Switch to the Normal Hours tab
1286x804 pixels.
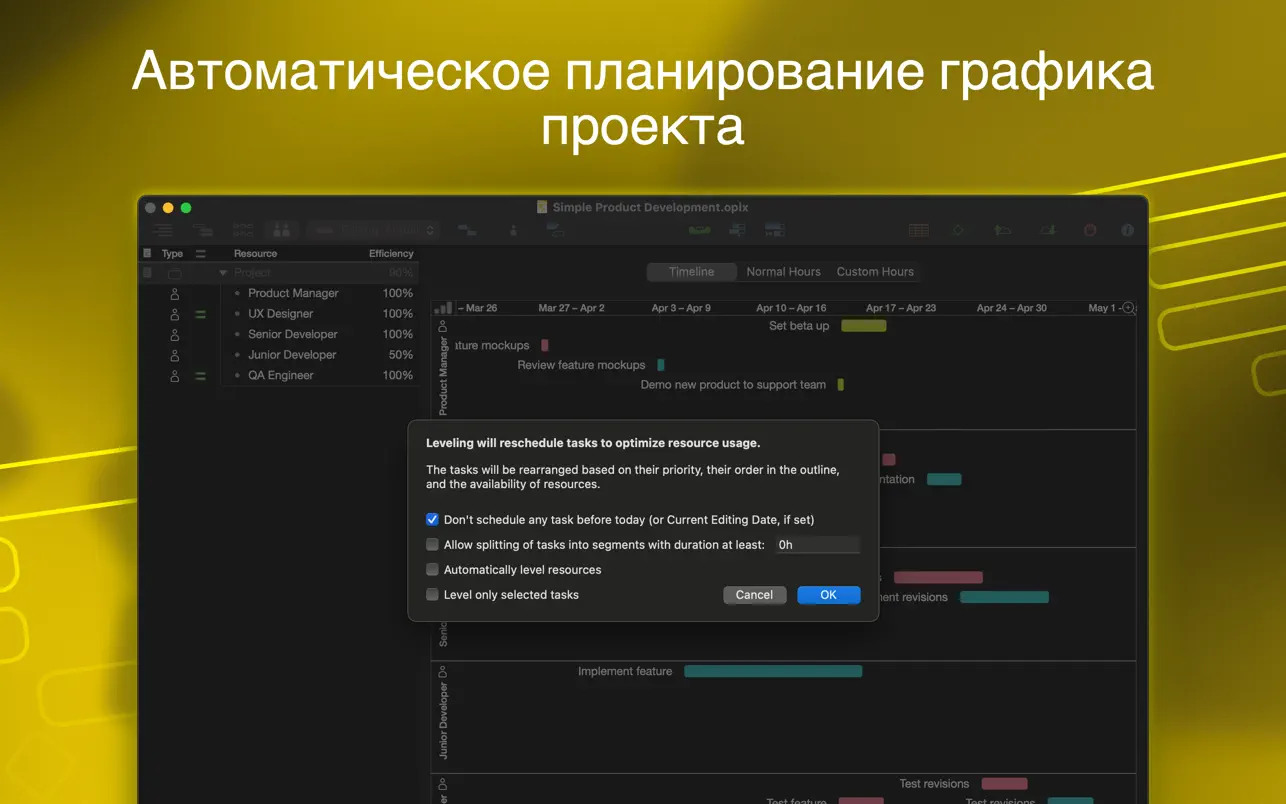[x=783, y=272]
